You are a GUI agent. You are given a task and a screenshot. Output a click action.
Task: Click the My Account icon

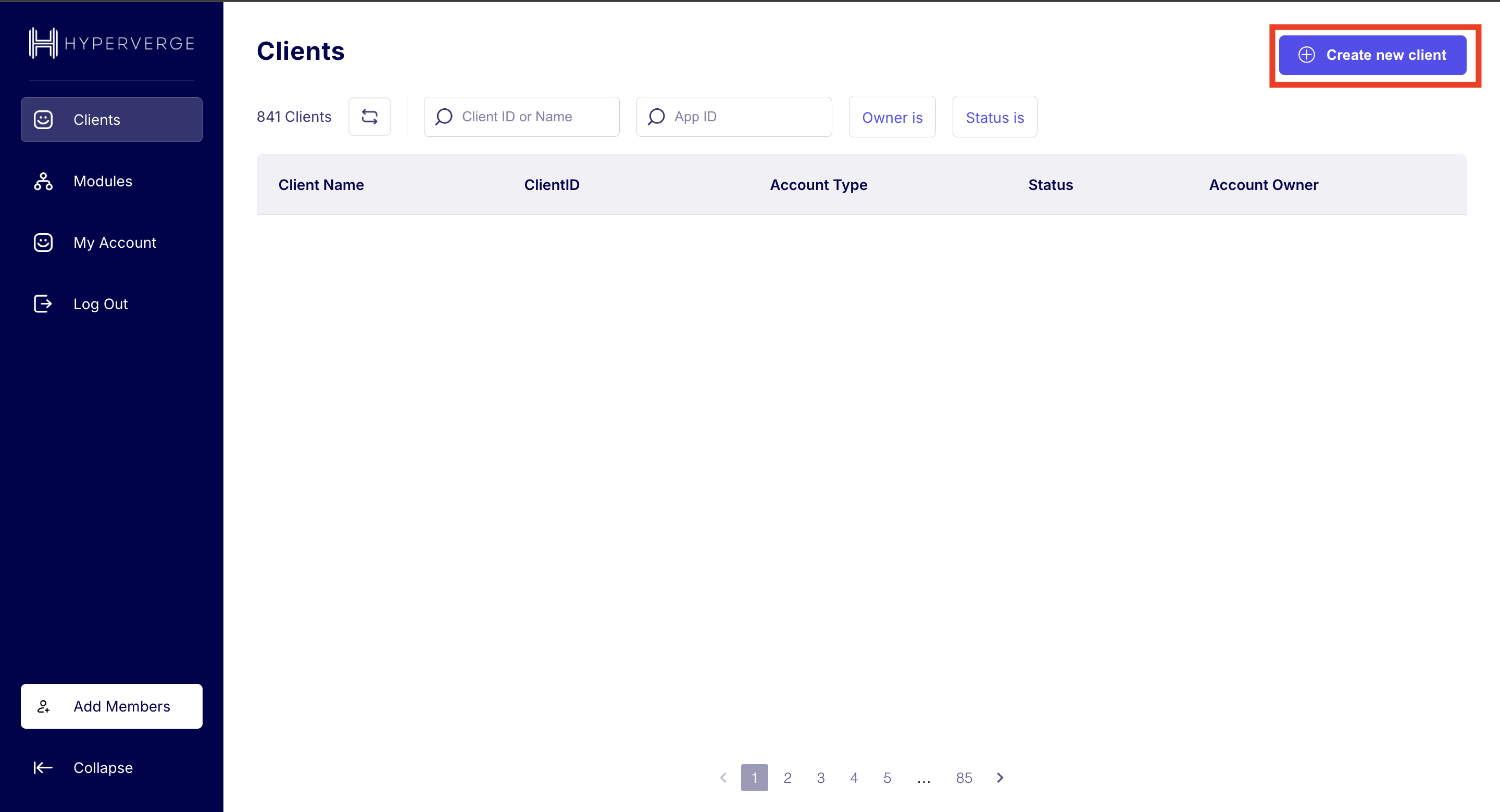(x=44, y=242)
